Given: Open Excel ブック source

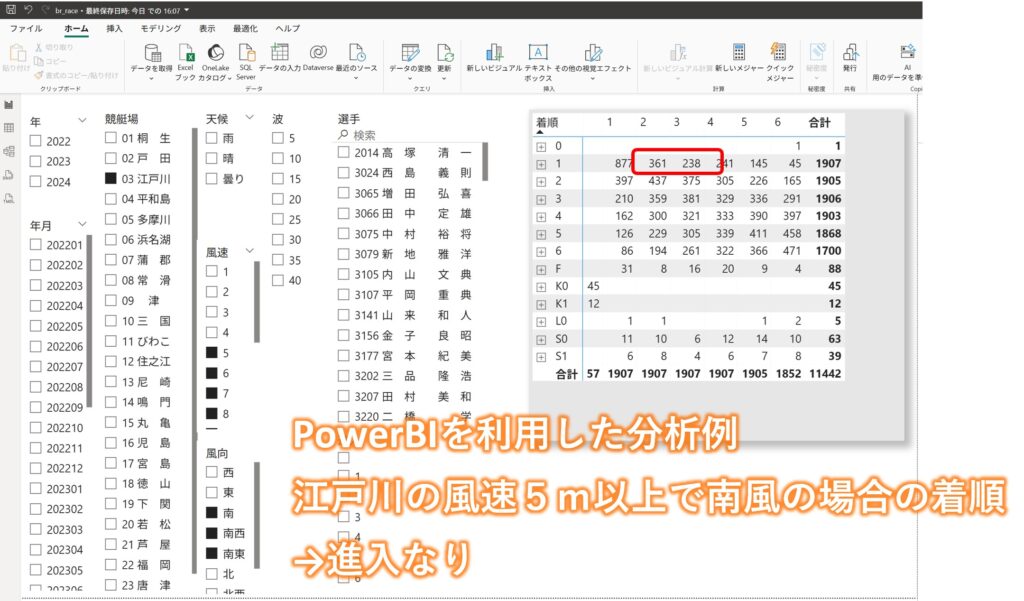Looking at the screenshot, I should tap(185, 62).
